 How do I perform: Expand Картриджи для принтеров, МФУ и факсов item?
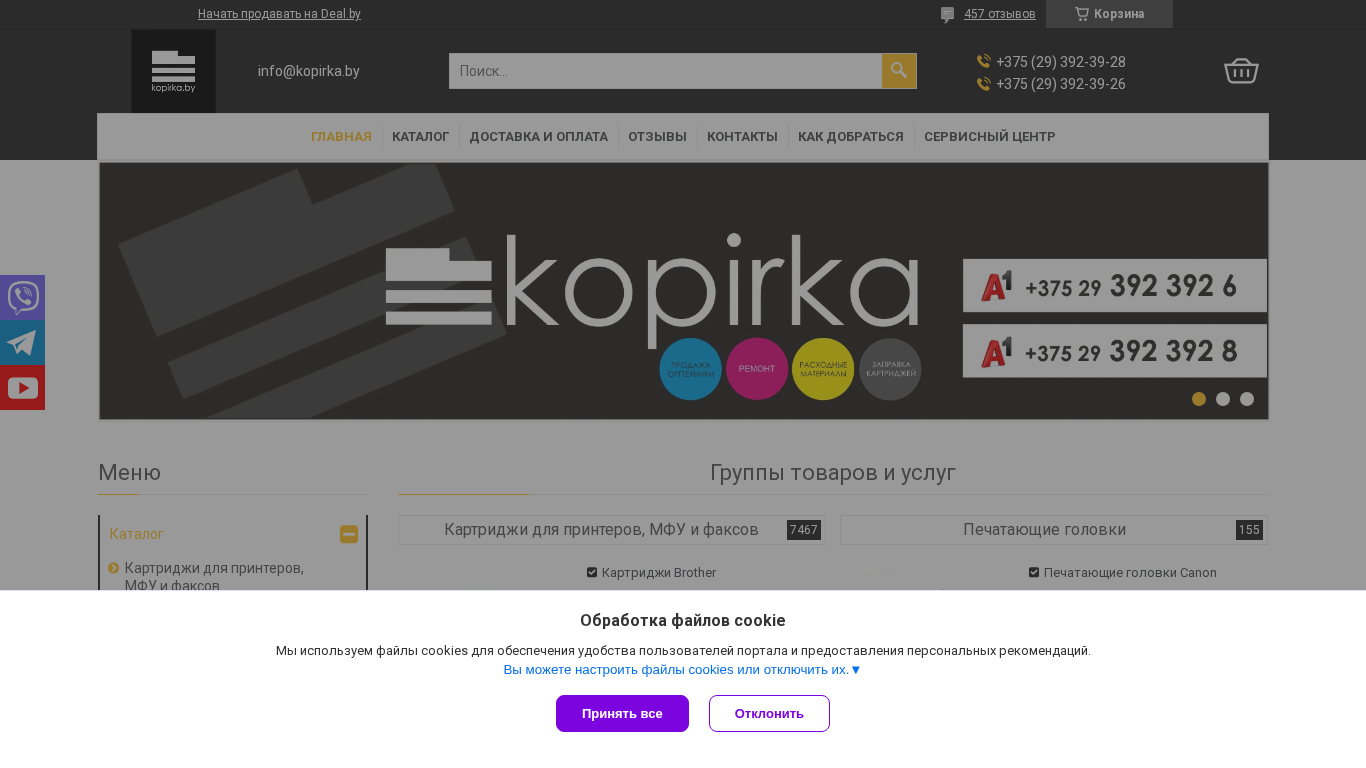(x=113, y=568)
